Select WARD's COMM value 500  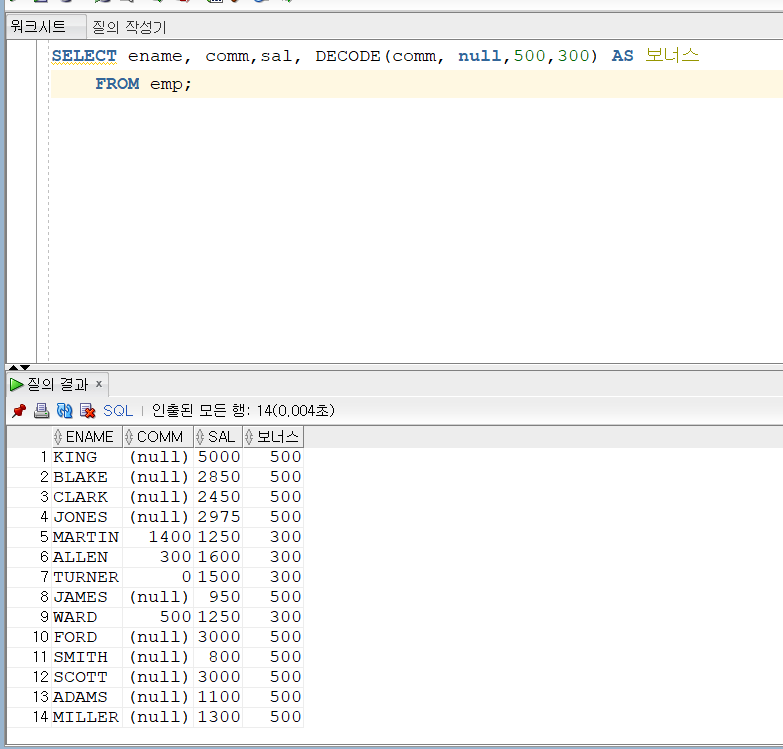pos(158,617)
